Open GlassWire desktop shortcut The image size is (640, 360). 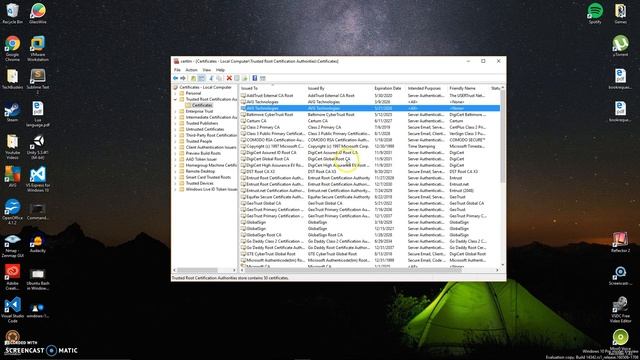pos(38,13)
